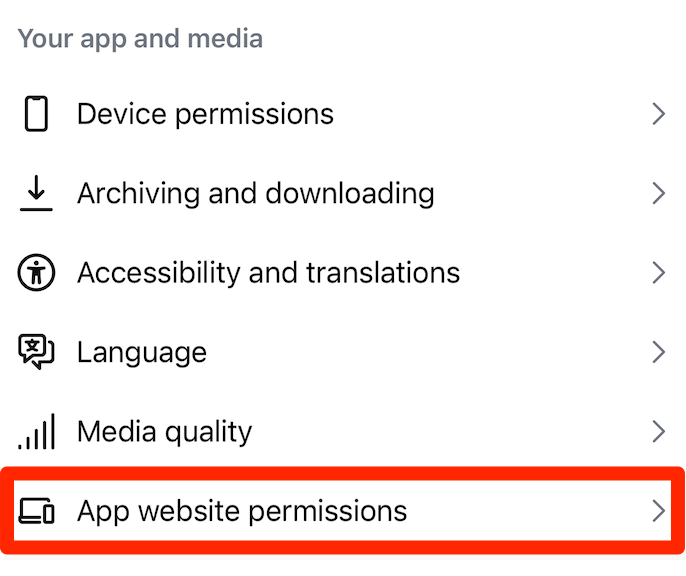Screen dimensions: 686x576
Task: Tap the phone icon for Device permissions
Action: (x=36, y=114)
